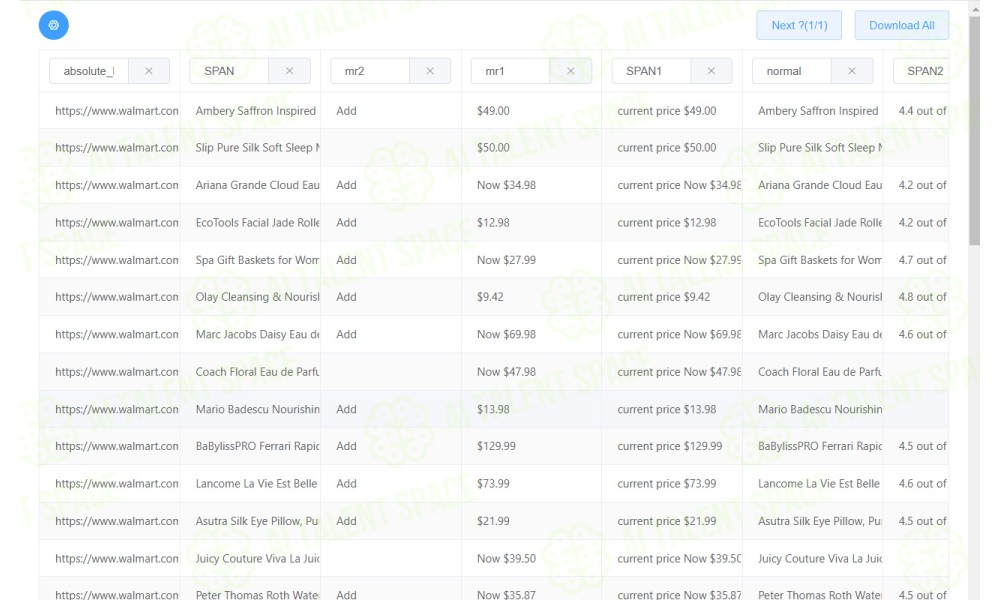Edit the mr2 column name field
Viewport: 1000px width, 600px height.
tap(370, 71)
